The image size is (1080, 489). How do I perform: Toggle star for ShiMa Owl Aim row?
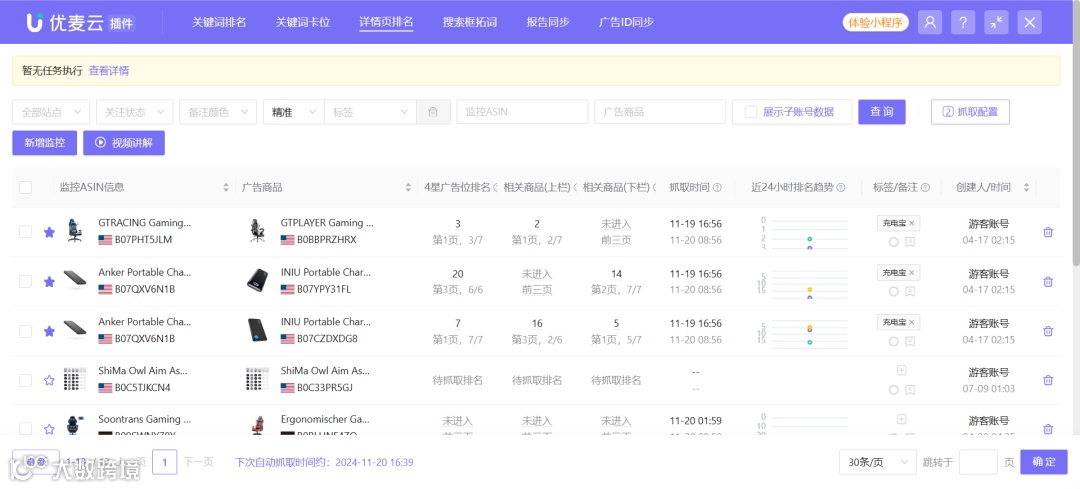point(49,379)
